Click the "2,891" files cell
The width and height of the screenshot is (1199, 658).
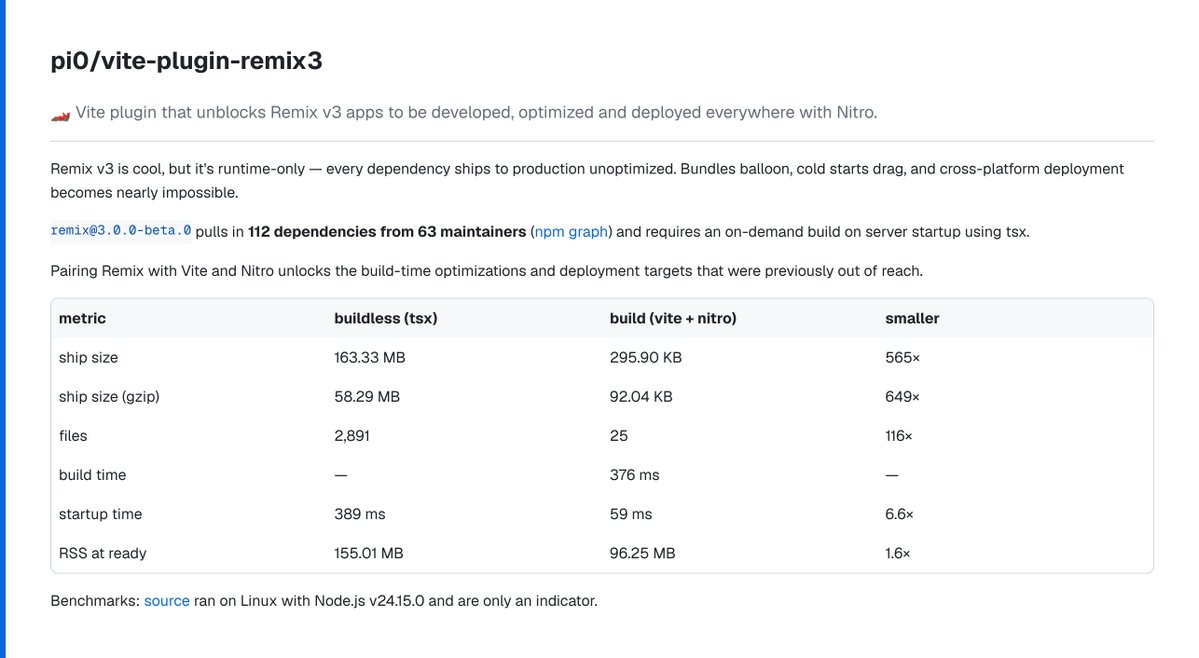click(352, 436)
